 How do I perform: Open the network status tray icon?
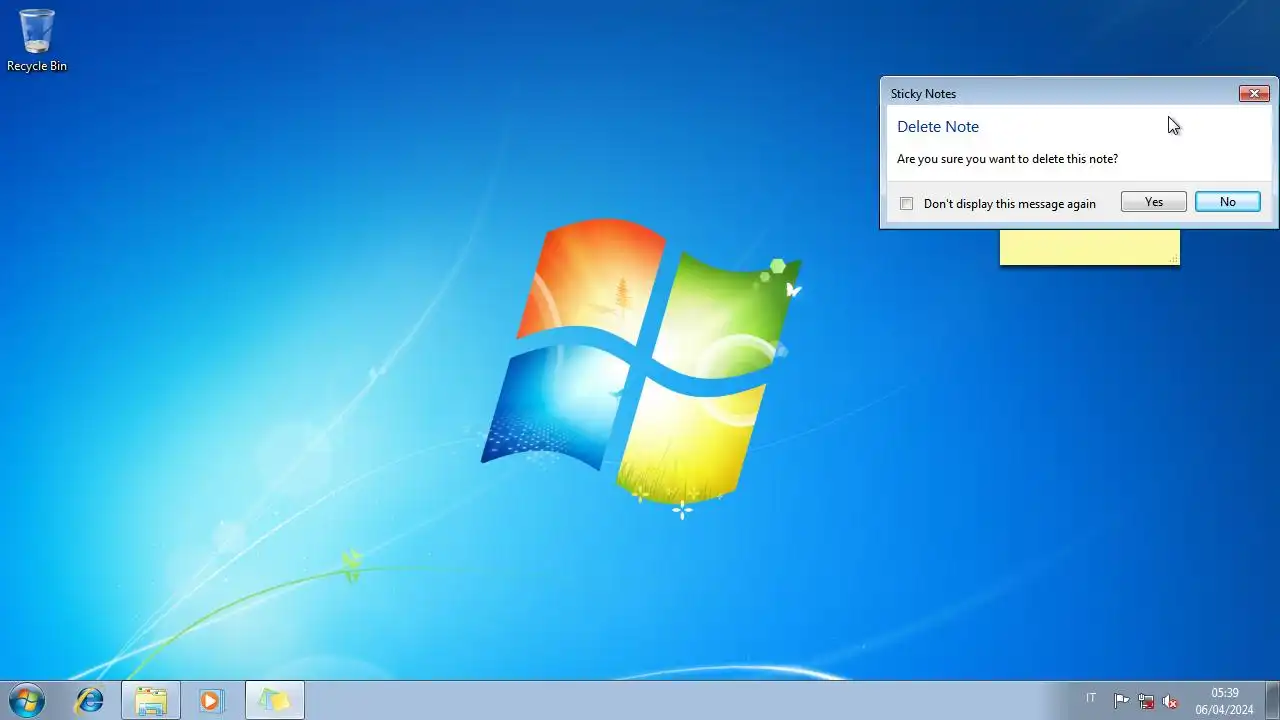click(x=1146, y=701)
